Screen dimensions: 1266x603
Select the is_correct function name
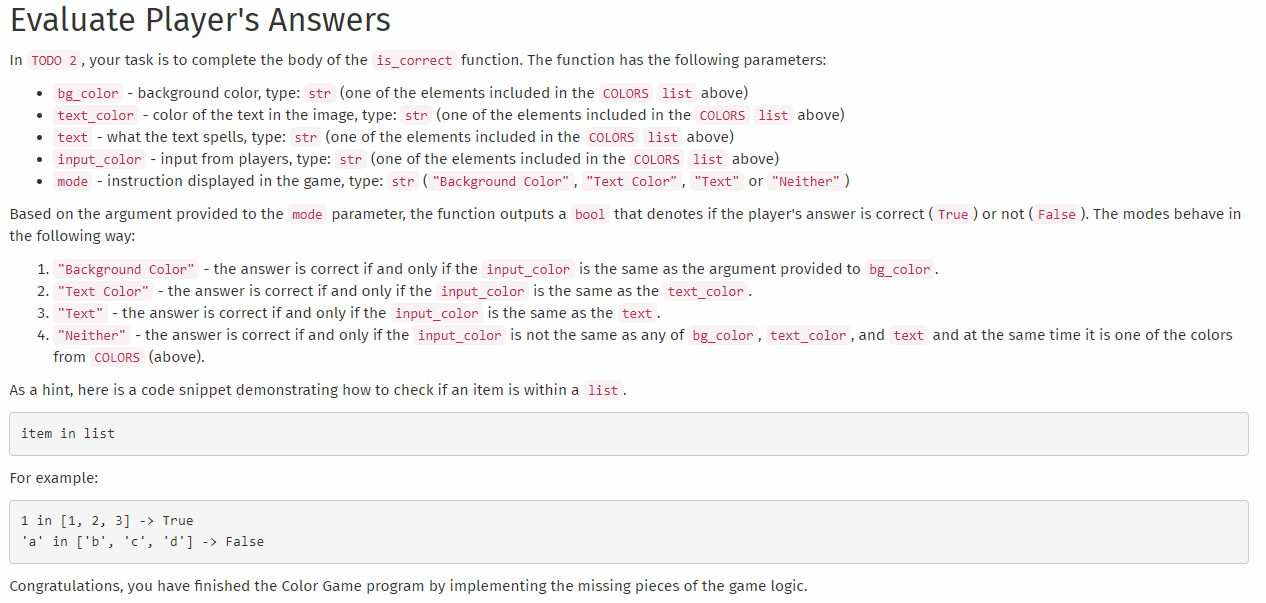tap(414, 60)
